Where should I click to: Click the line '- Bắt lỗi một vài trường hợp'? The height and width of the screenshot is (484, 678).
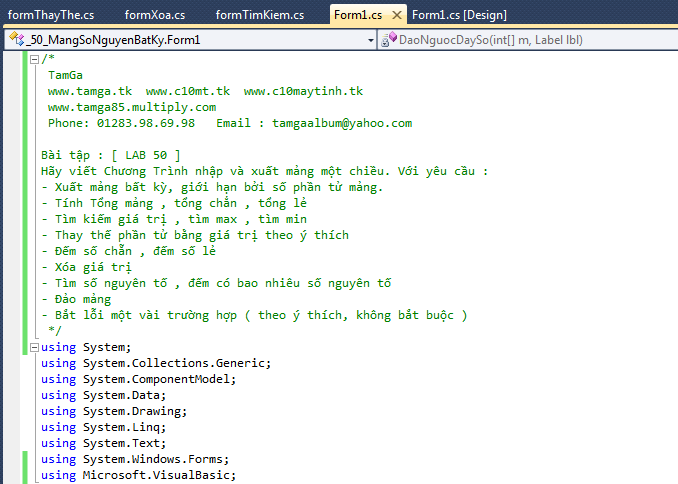click(x=254, y=315)
